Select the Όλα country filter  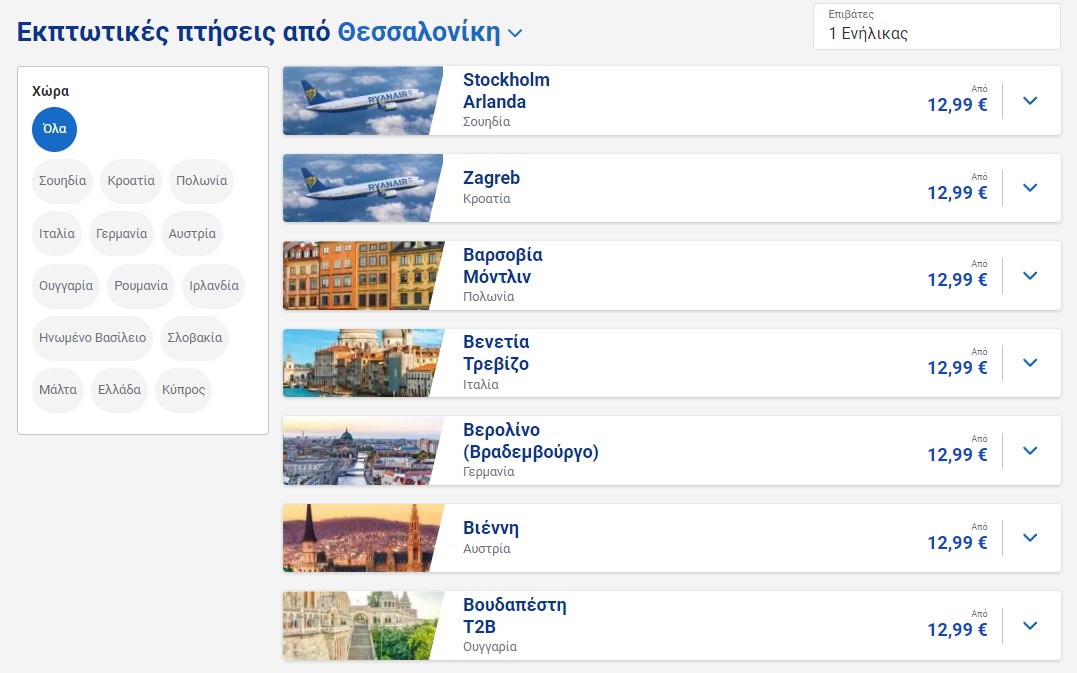point(54,129)
